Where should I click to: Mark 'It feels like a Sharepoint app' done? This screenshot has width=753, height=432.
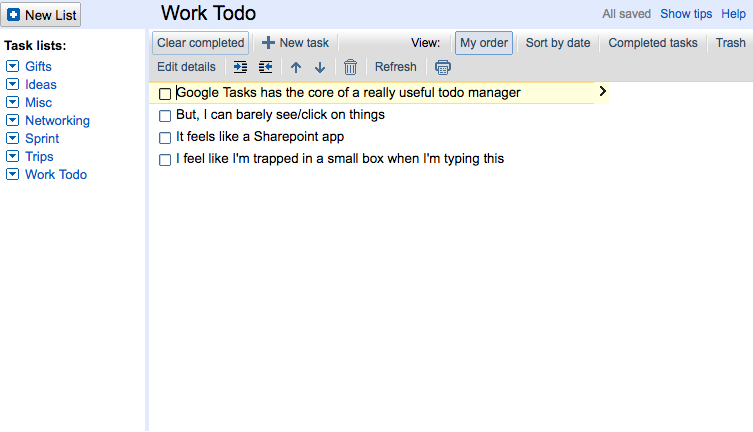[x=165, y=137]
